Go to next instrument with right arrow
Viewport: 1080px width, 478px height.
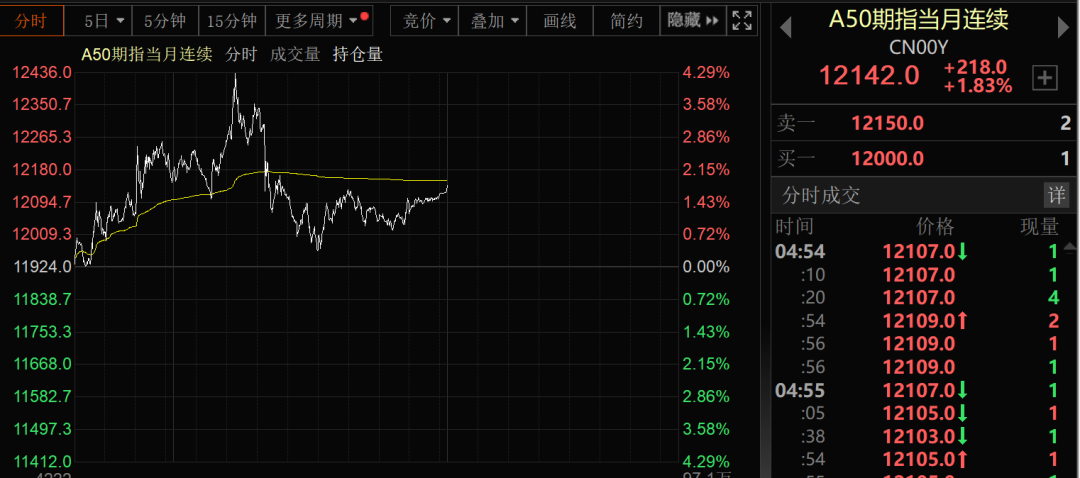click(1062, 28)
